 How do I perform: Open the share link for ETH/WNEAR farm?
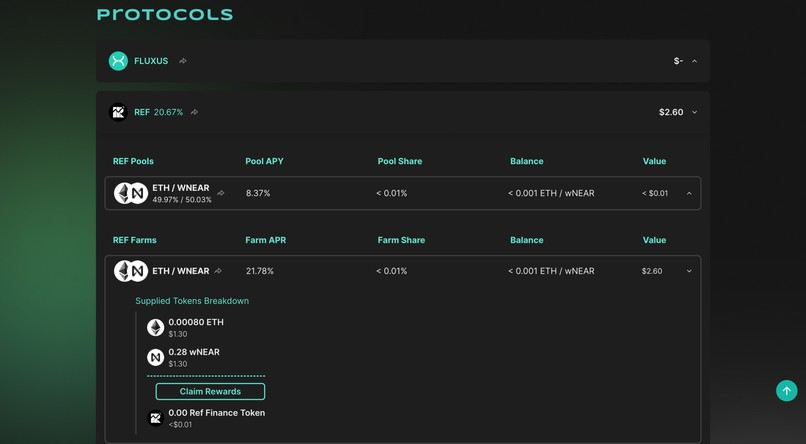coord(218,271)
